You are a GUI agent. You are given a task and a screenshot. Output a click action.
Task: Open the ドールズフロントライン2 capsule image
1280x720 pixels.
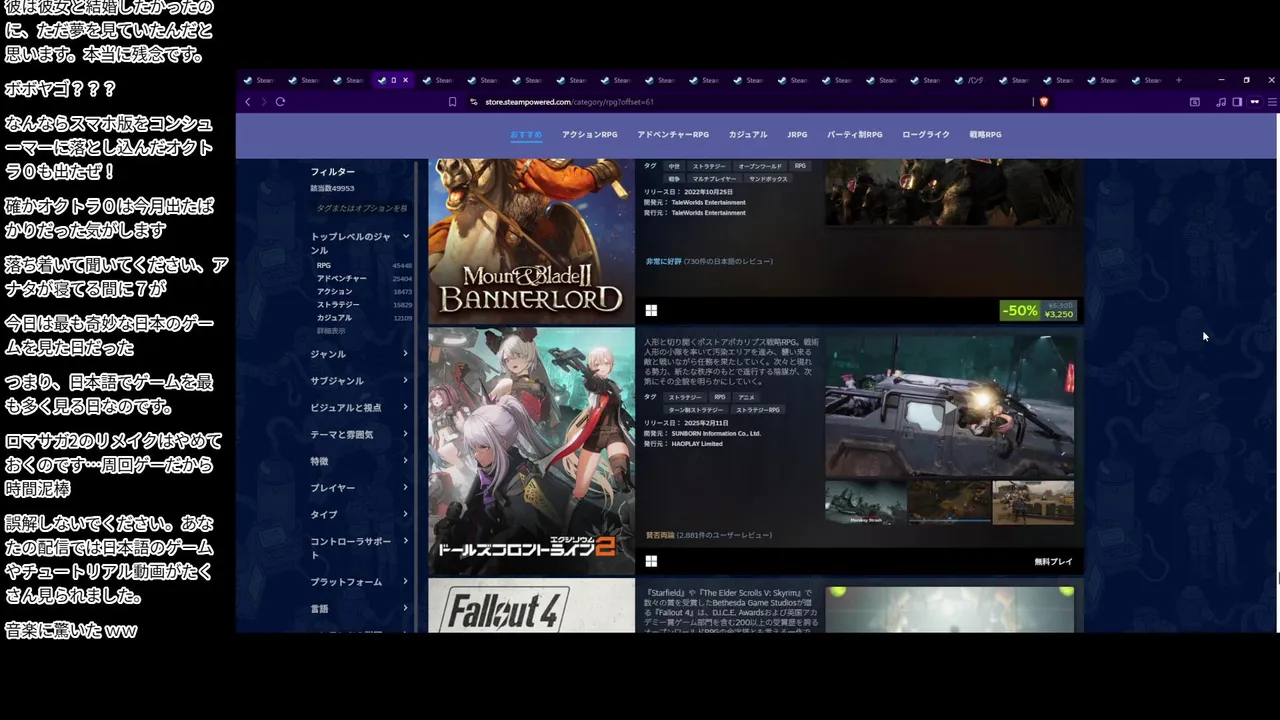[531, 451]
